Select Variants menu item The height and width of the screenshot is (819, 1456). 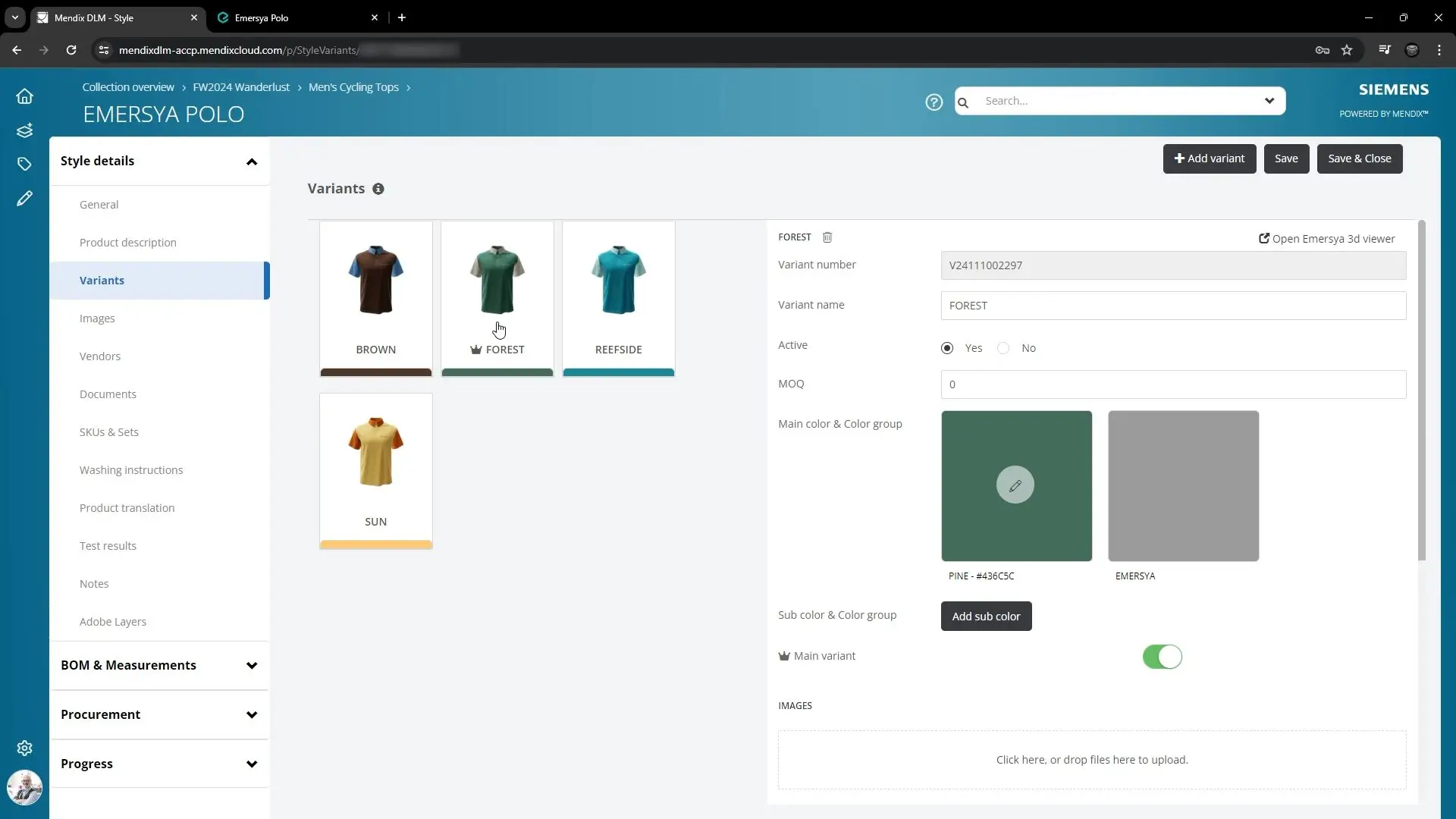(x=159, y=281)
